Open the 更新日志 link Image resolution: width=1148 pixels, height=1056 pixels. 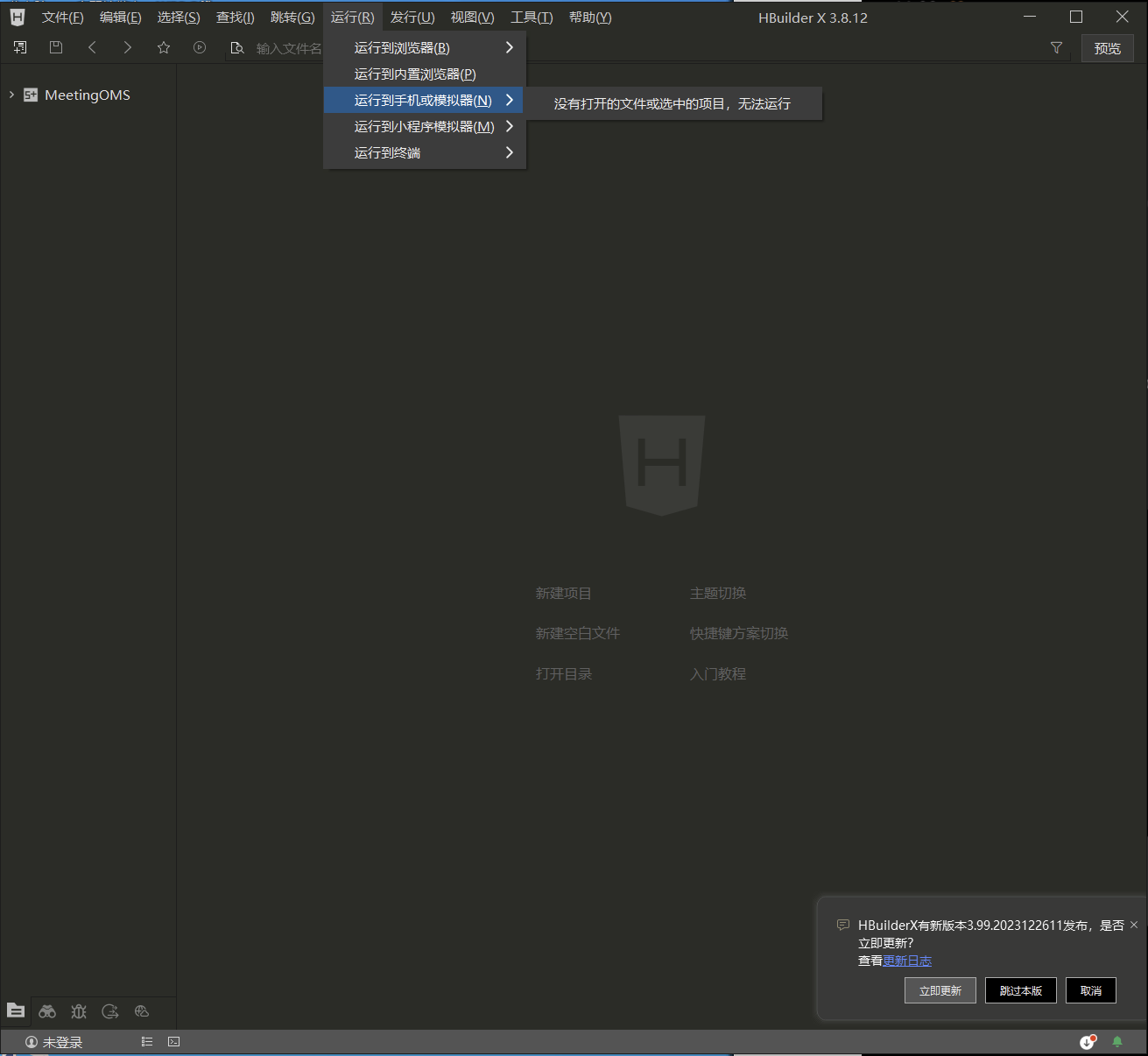click(x=907, y=961)
